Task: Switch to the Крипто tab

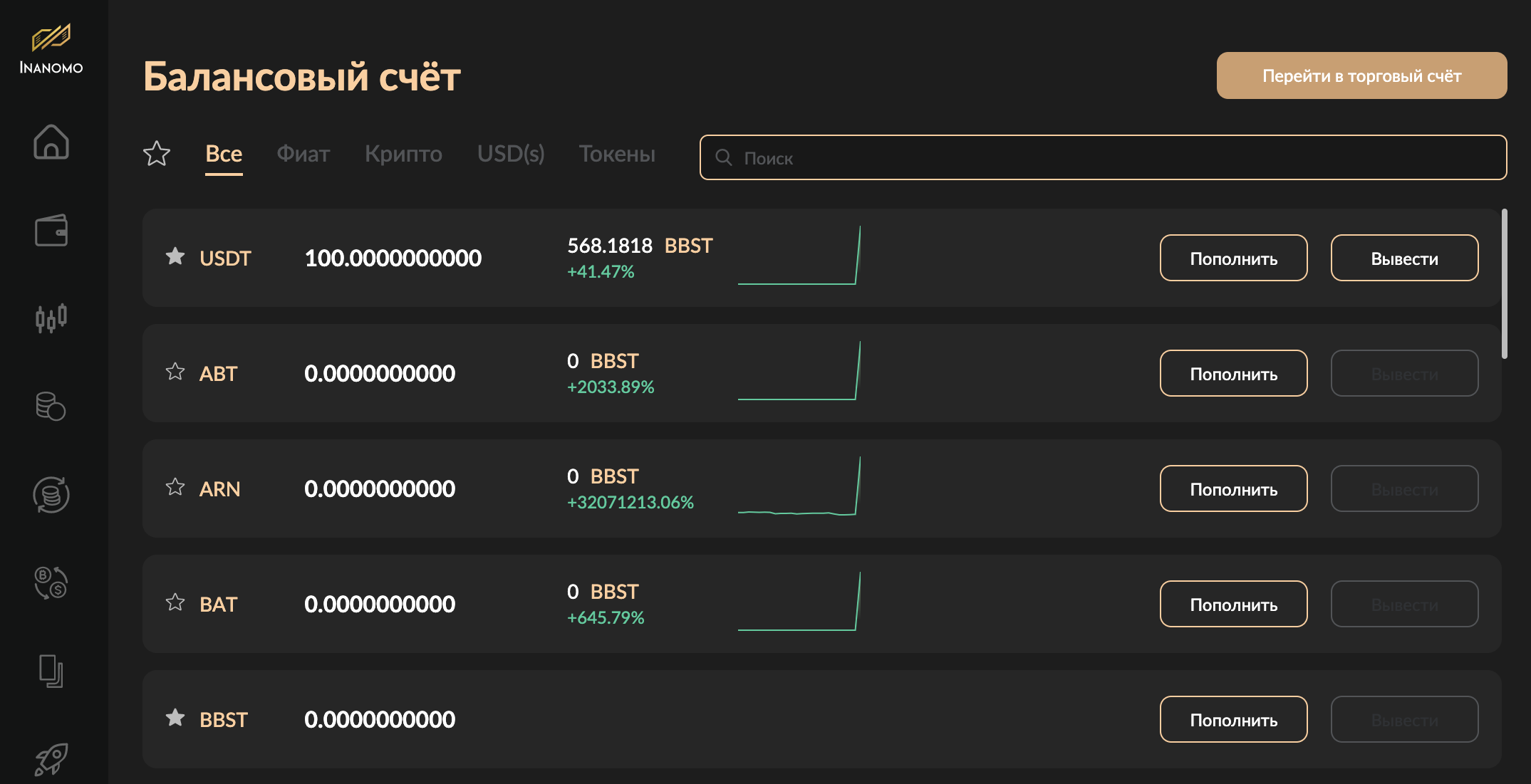Action: 403,154
